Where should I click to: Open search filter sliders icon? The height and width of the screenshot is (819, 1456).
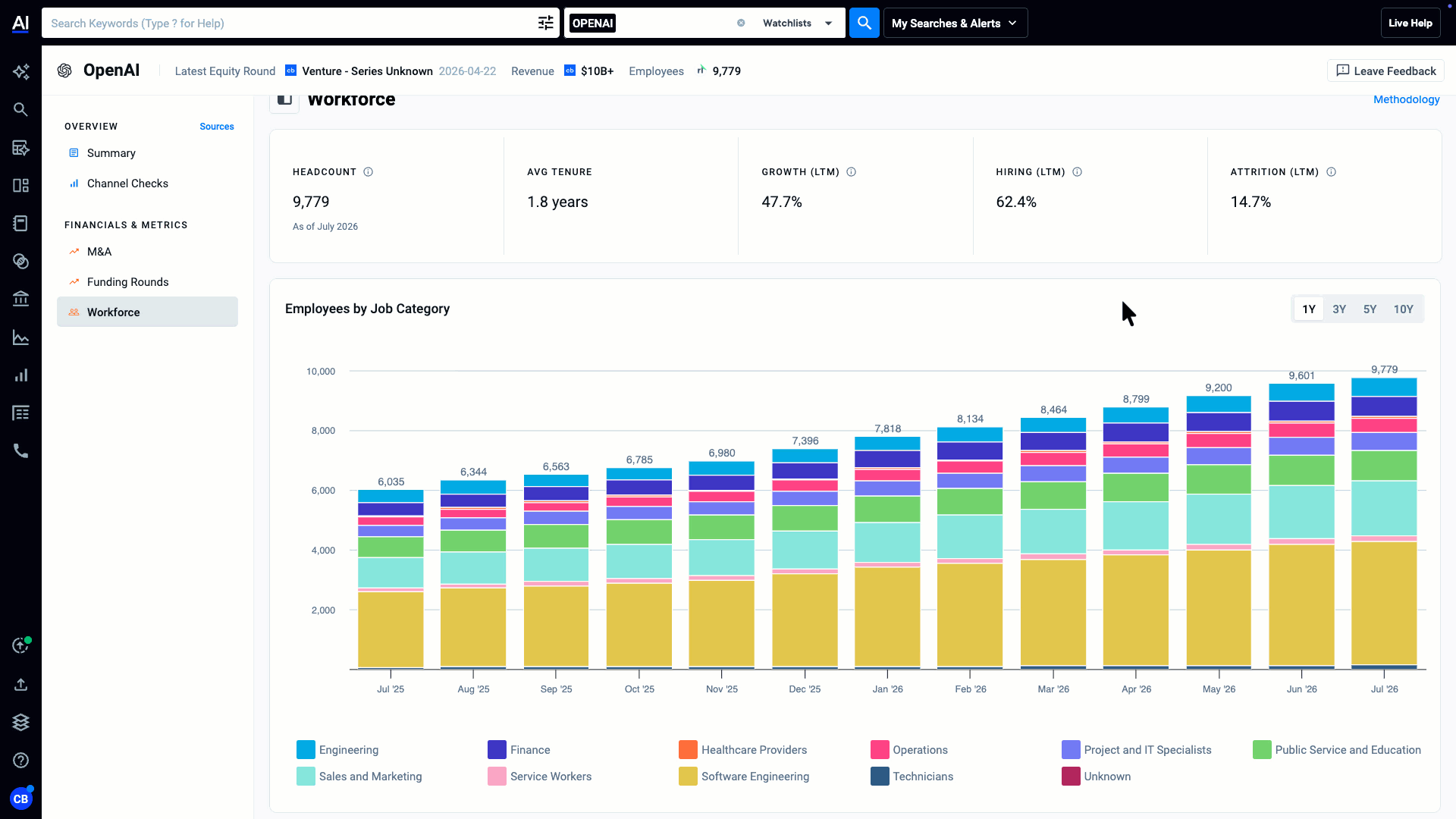click(546, 23)
